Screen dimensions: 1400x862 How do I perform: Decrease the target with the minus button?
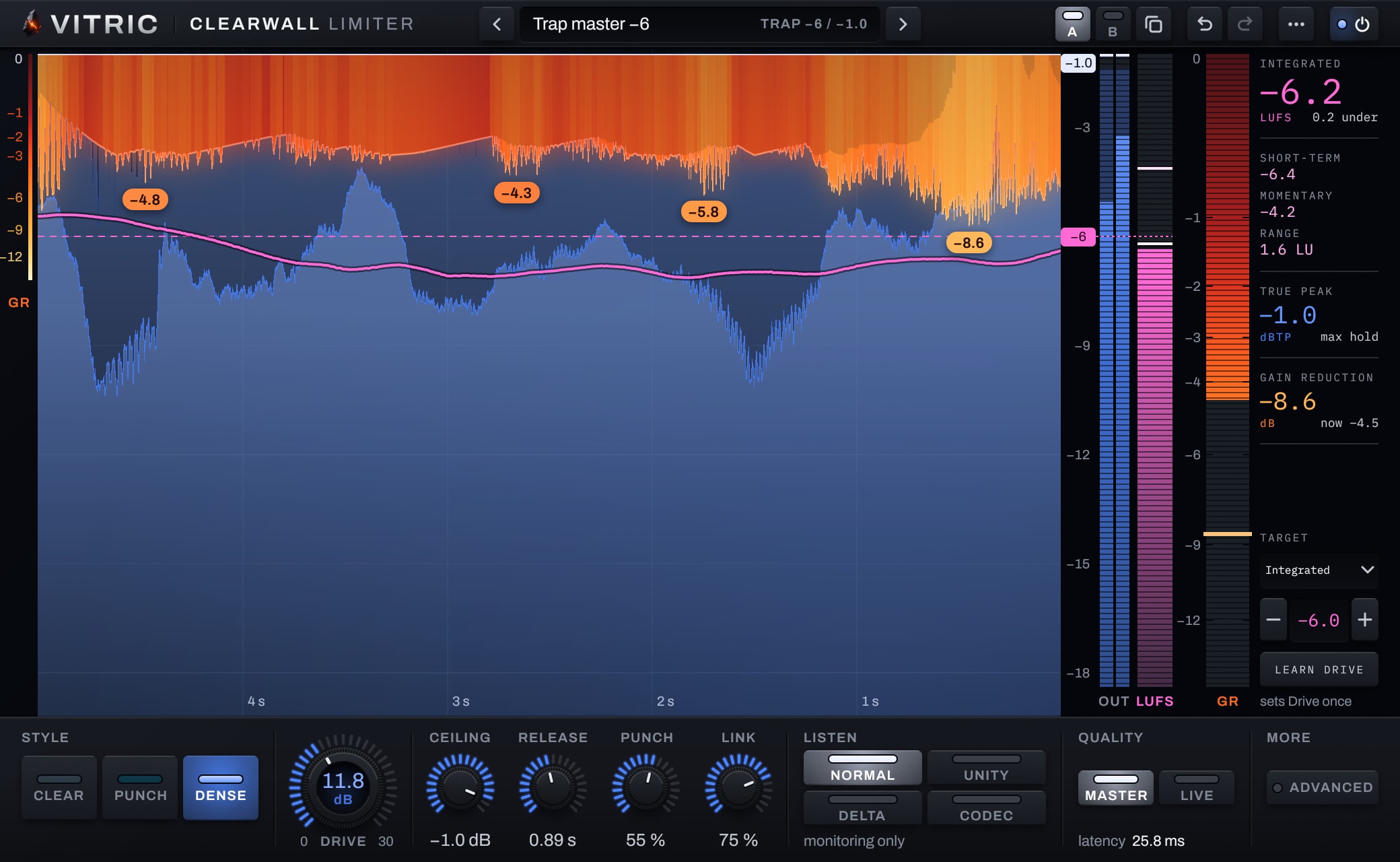click(x=1273, y=620)
